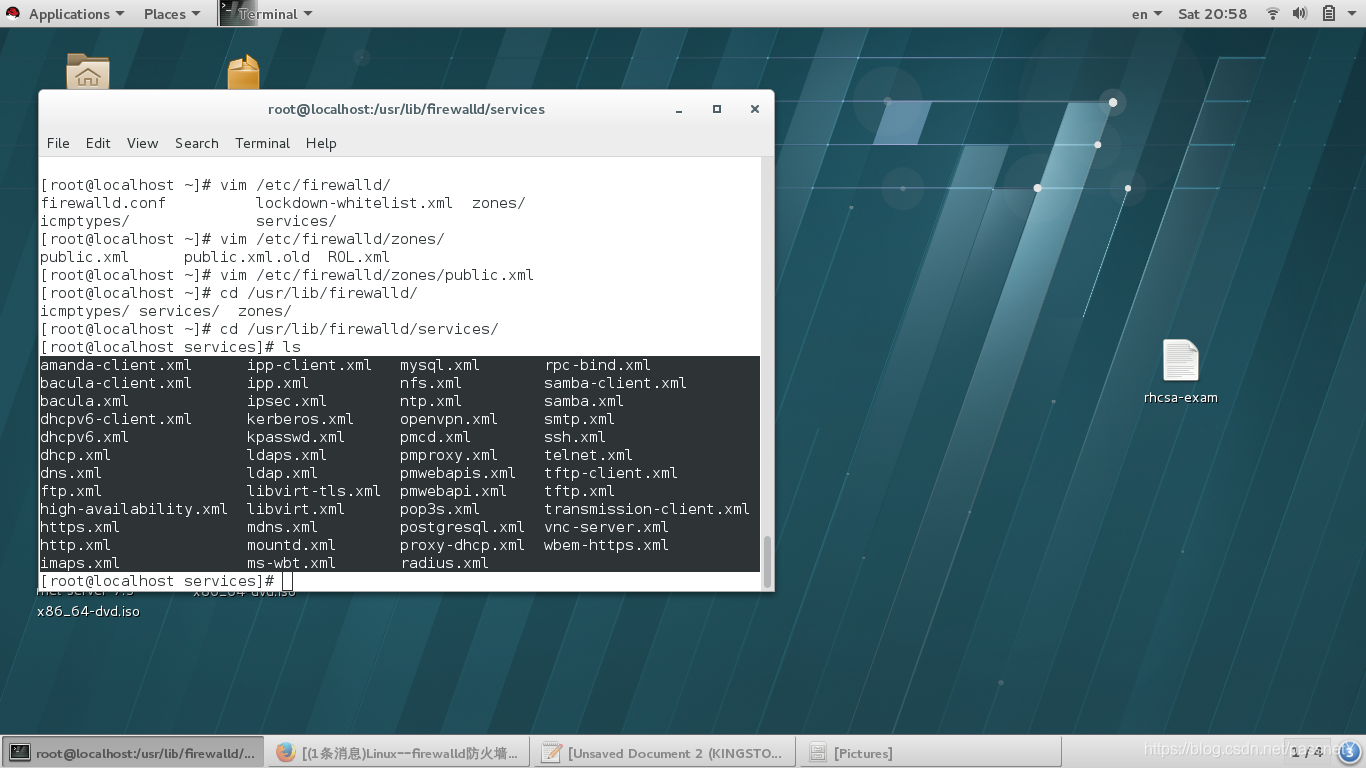The height and width of the screenshot is (768, 1366).
Task: Open the Search menu in terminal
Action: tap(197, 143)
